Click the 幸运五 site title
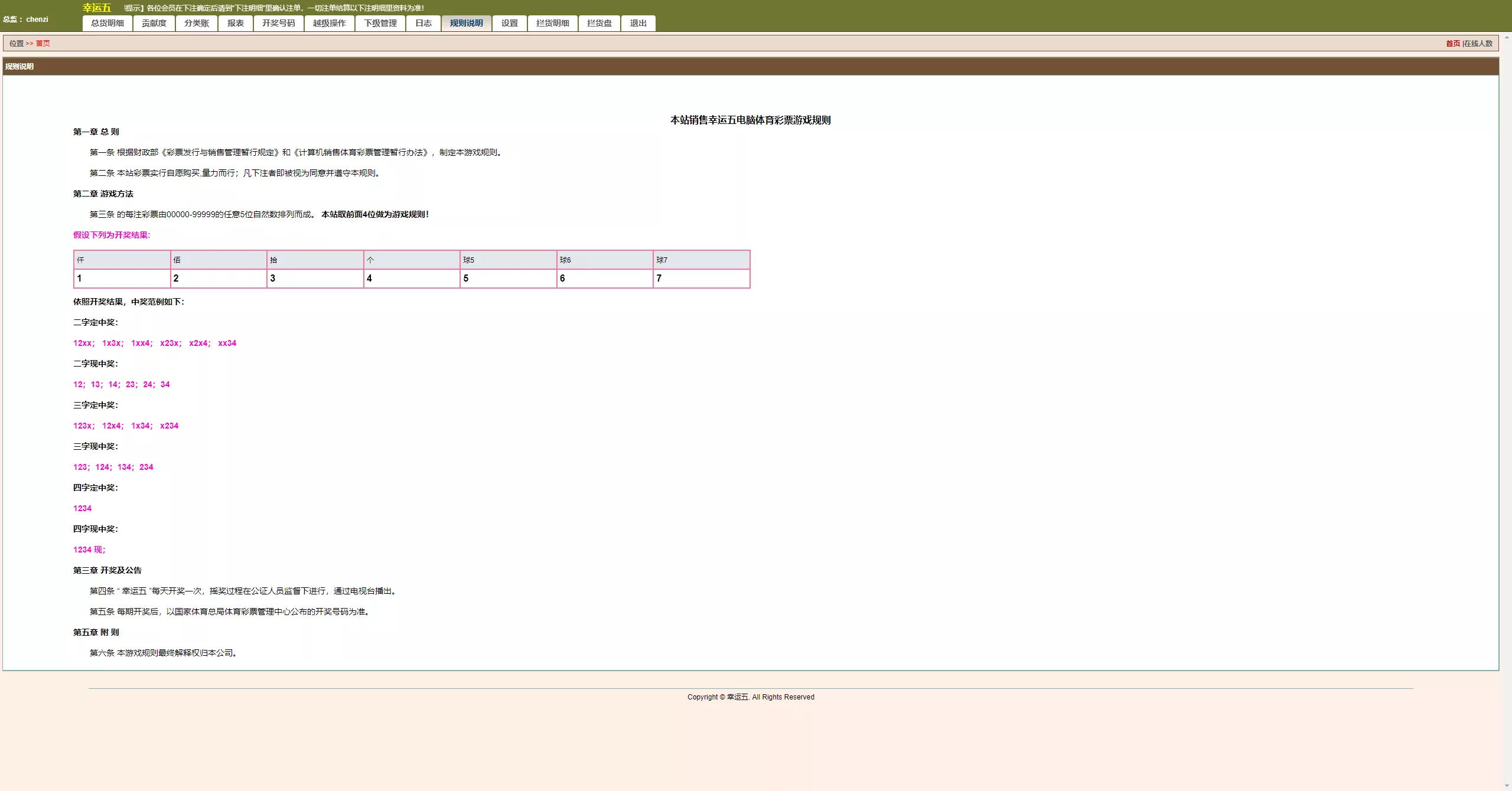The width and height of the screenshot is (1512, 791). [x=97, y=8]
